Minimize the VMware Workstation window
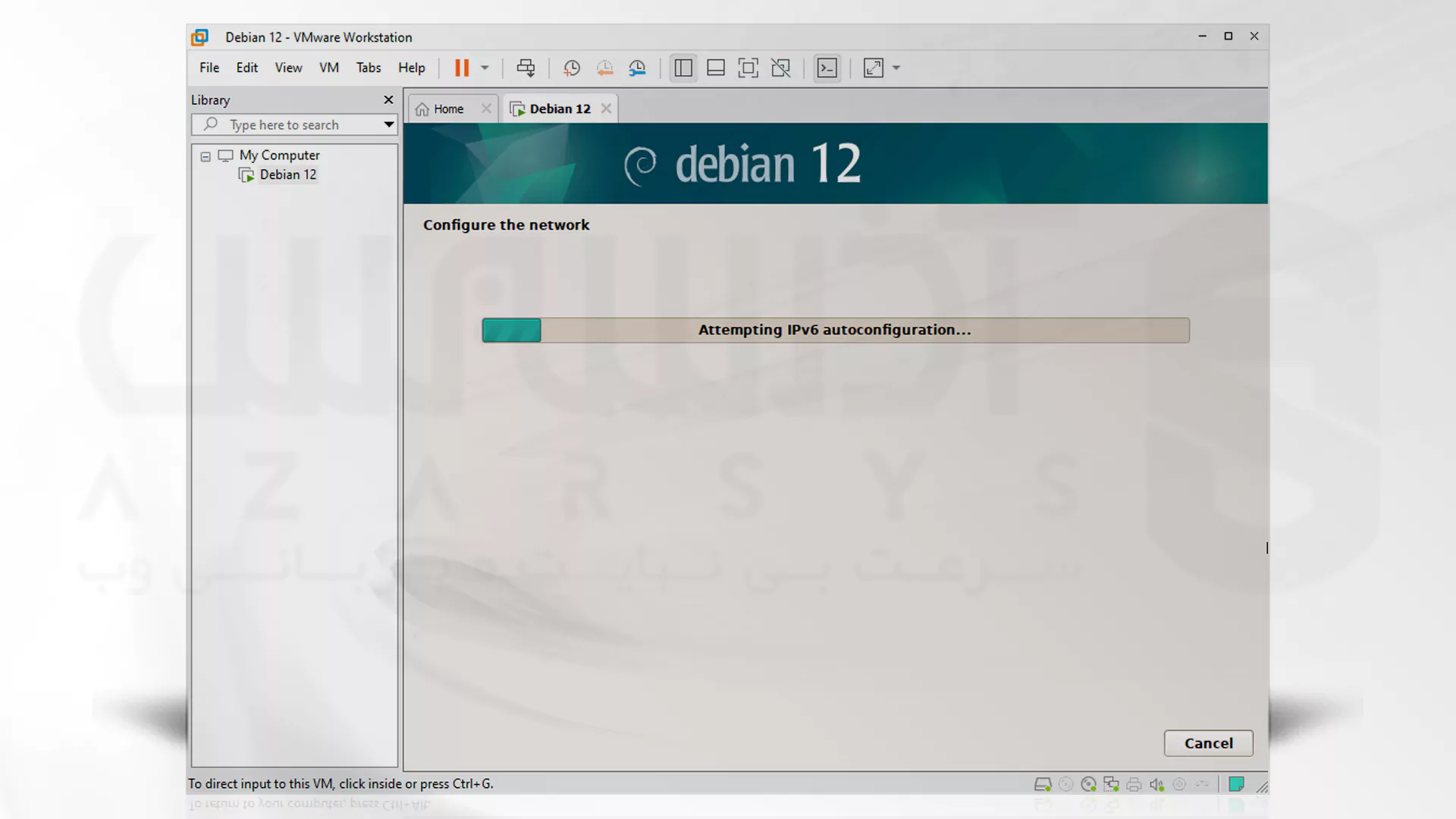This screenshot has height=819, width=1456. (x=1202, y=36)
